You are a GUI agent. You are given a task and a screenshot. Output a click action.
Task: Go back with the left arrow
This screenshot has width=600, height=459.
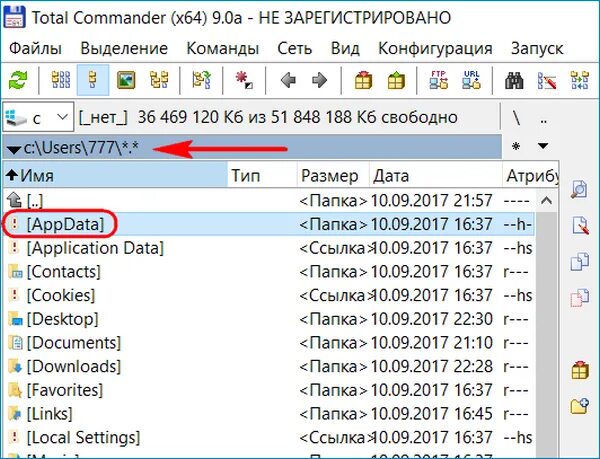[287, 80]
